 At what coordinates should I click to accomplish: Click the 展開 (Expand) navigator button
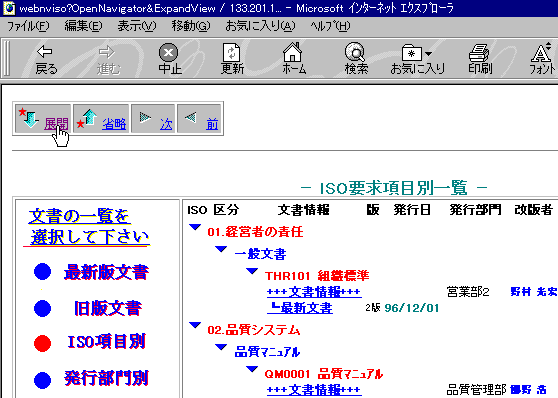(x=43, y=119)
